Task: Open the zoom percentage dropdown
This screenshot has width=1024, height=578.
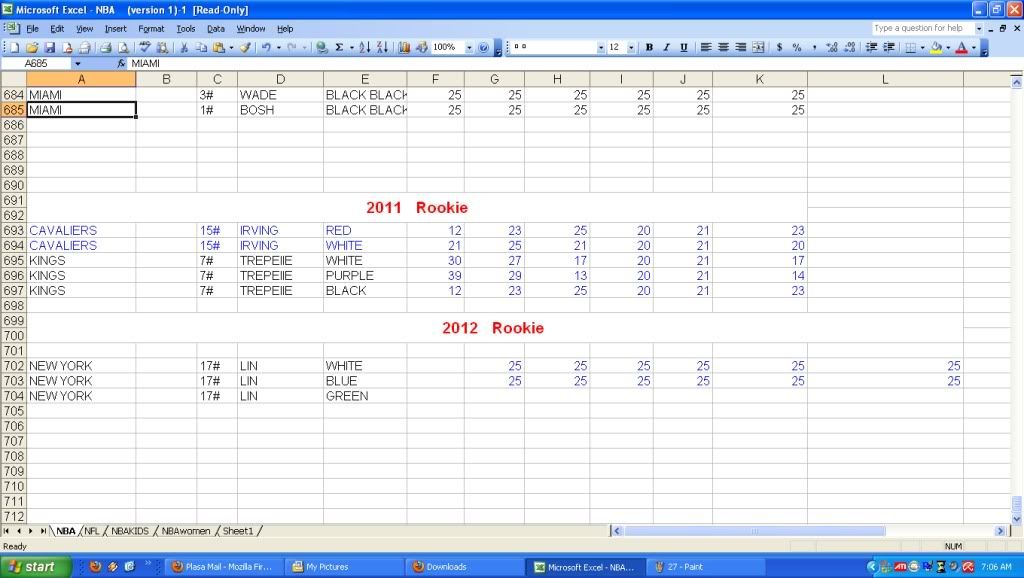Action: [x=468, y=47]
